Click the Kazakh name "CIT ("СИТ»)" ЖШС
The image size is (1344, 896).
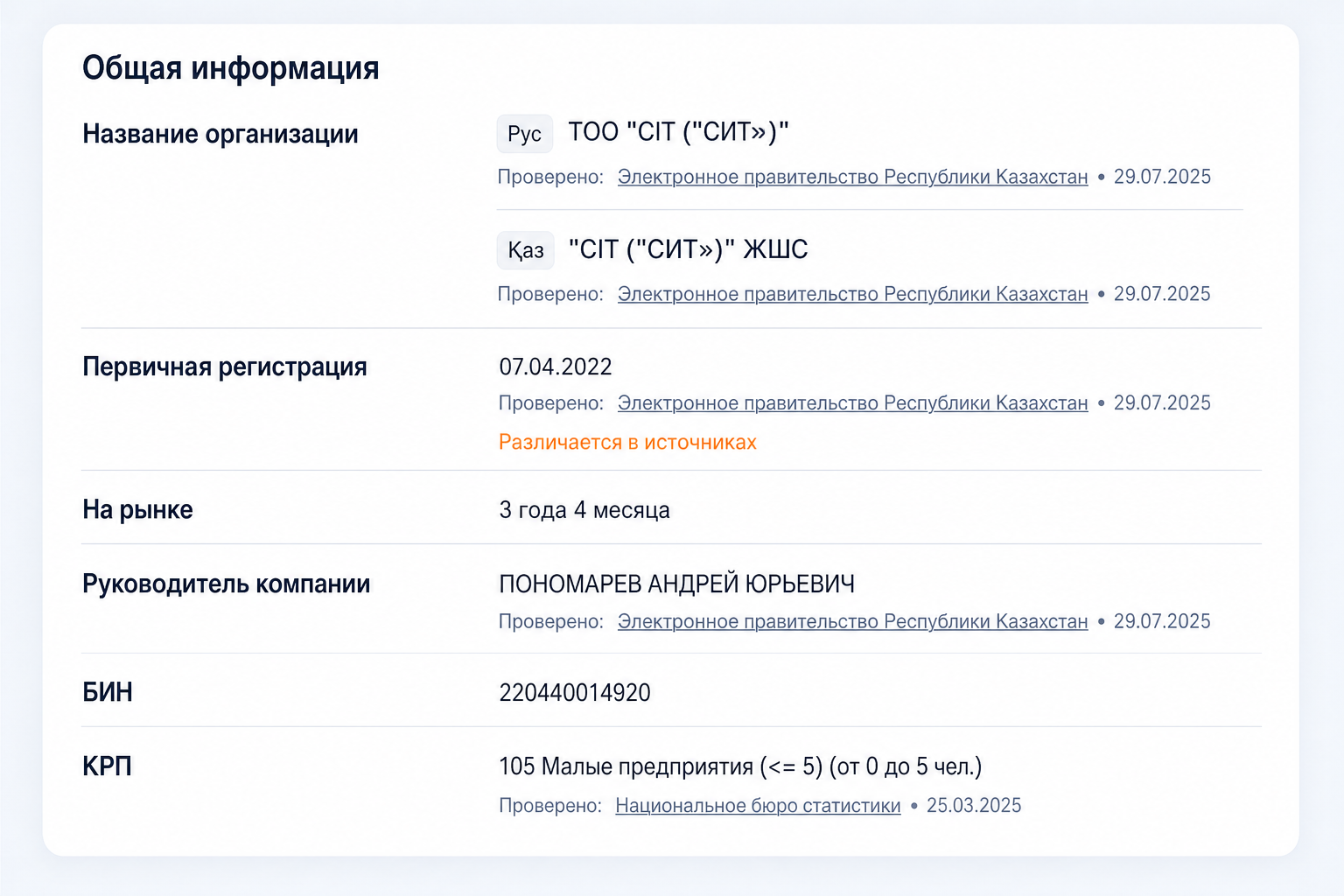[688, 249]
